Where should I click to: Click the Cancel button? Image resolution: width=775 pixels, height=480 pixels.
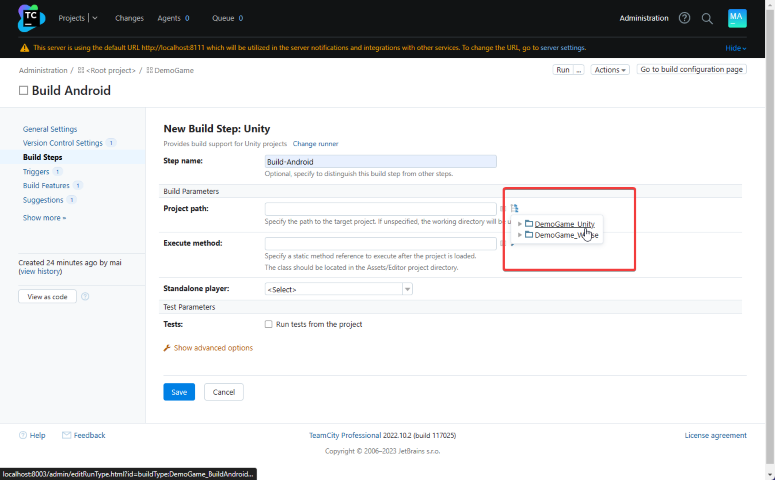tap(223, 392)
